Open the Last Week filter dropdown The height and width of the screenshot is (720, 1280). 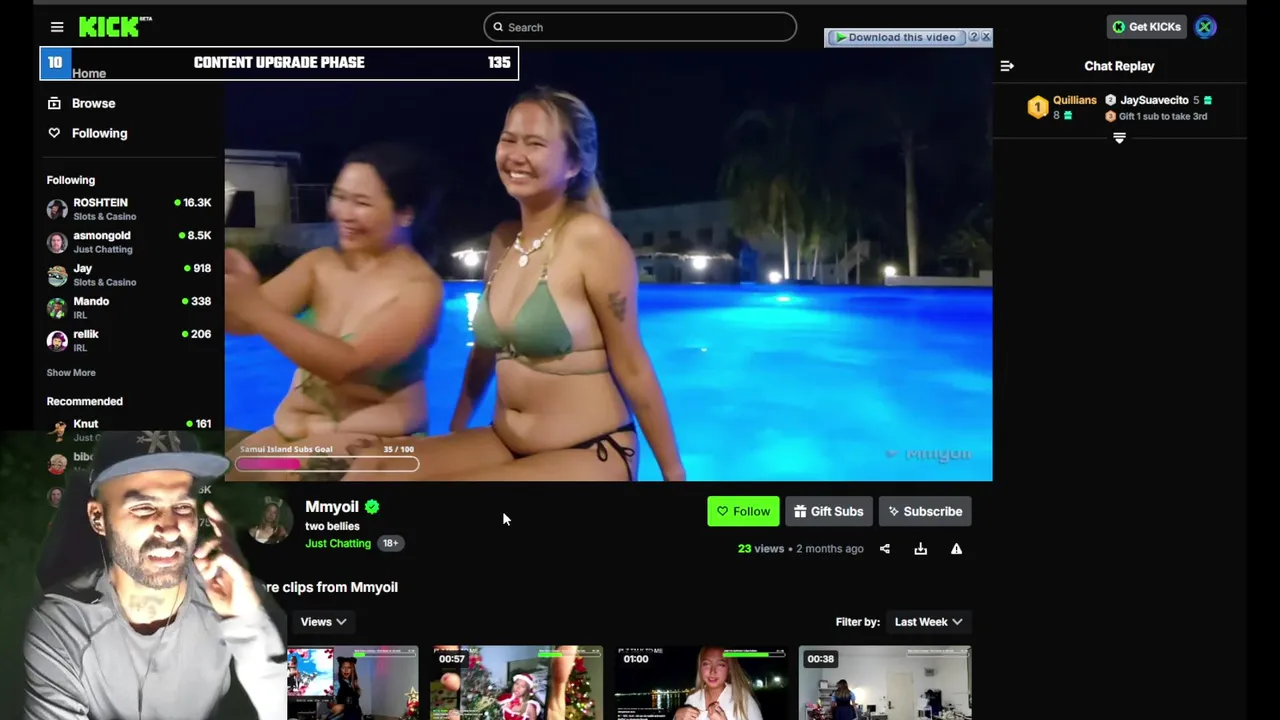tap(928, 622)
